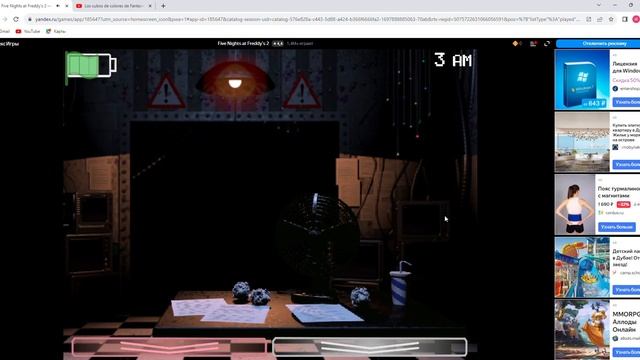Open a new browser tab
640x360 pixels.
[163, 6]
